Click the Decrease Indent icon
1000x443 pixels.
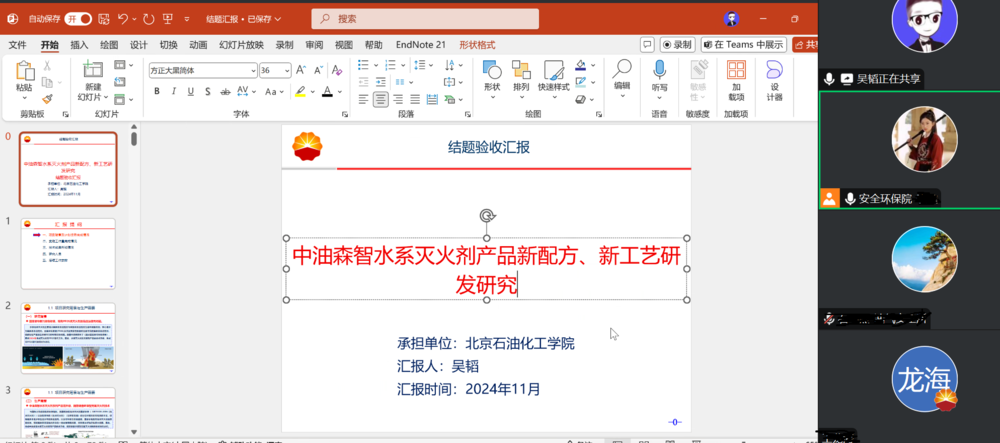(x=364, y=82)
